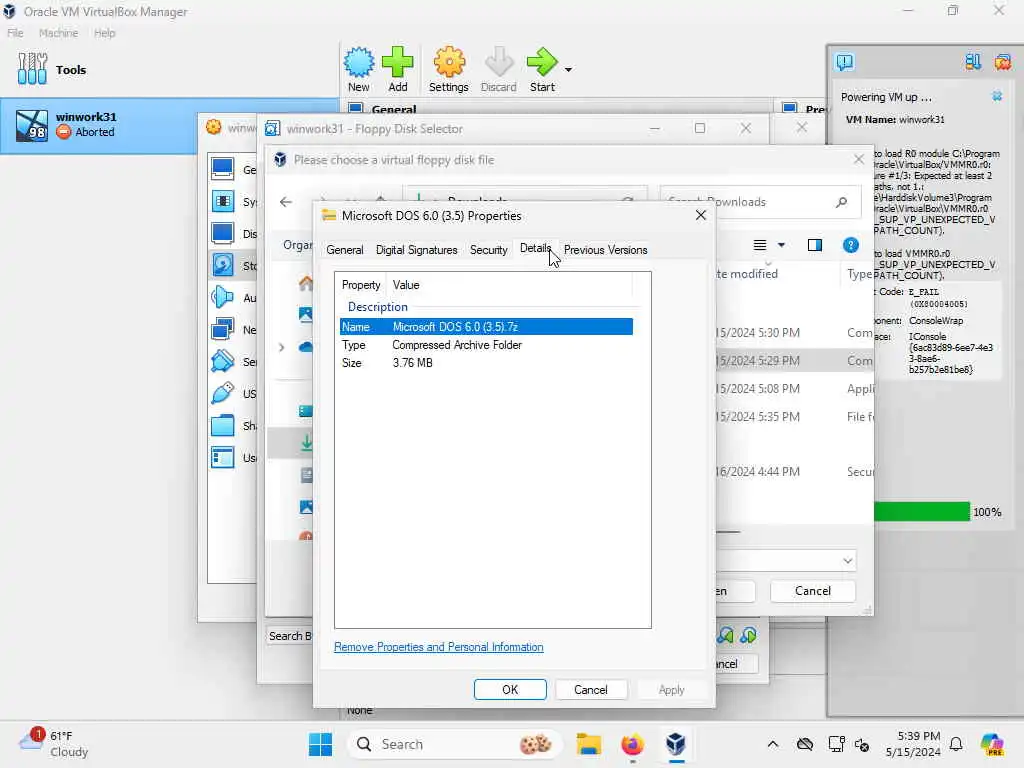Click the 100% green progress bar
This screenshot has width=1024, height=768.
tap(921, 511)
